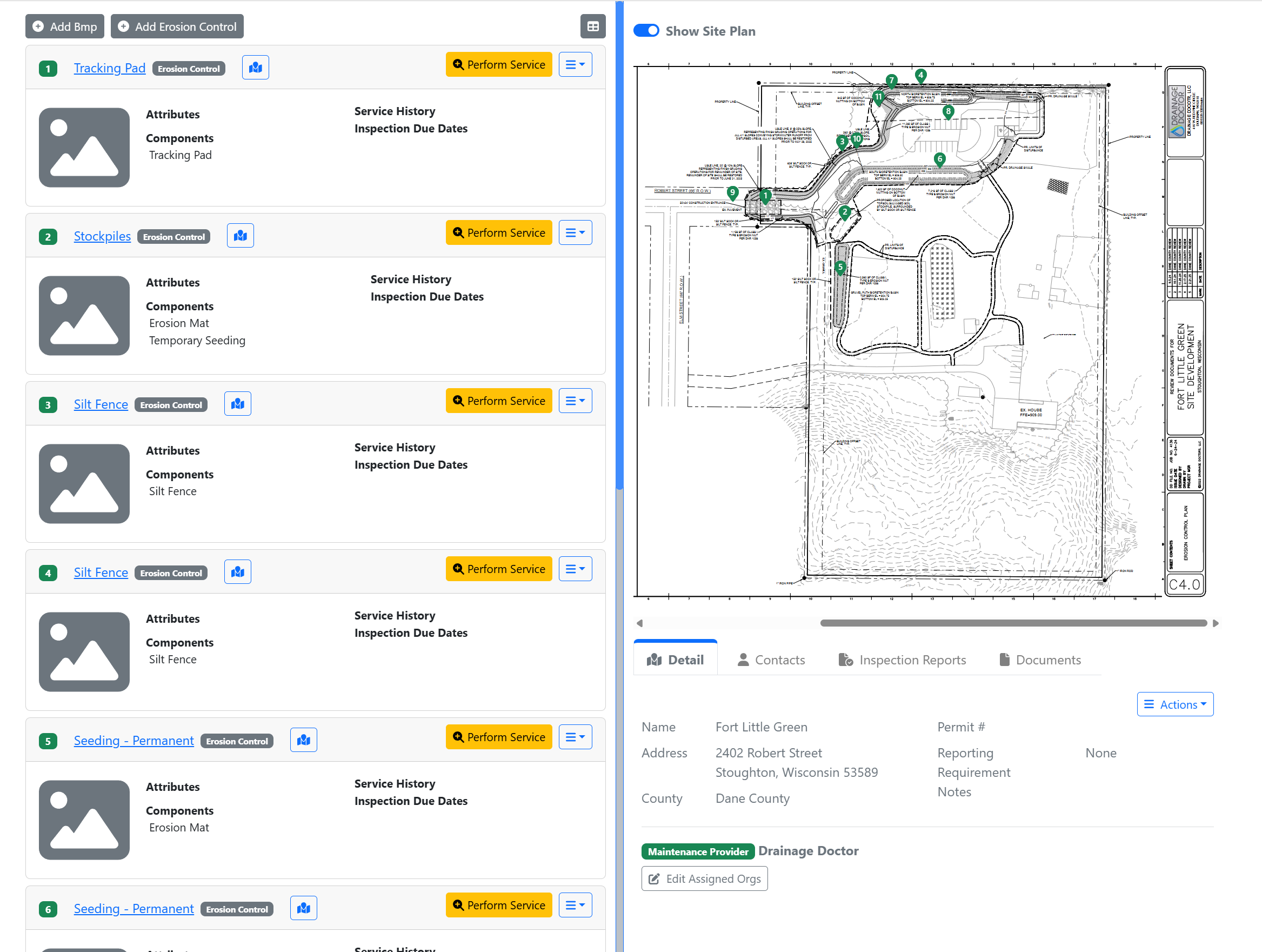The width and height of the screenshot is (1262, 952).
Task: Perform Service for Seeding - Permanent item 5
Action: (499, 737)
